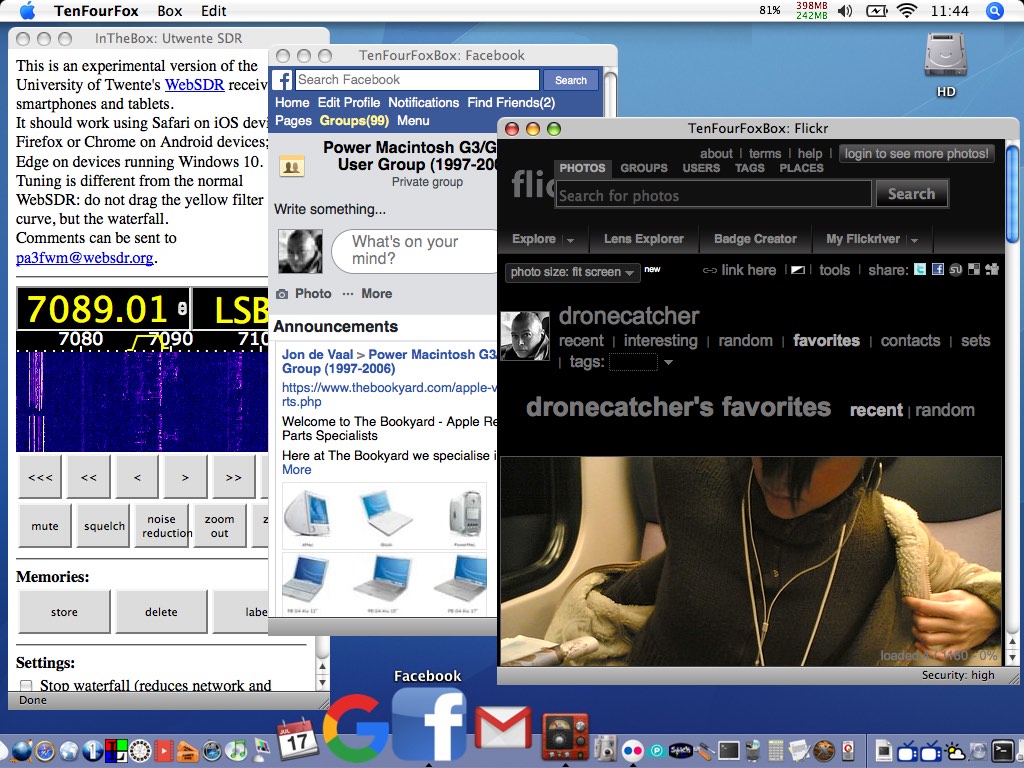This screenshot has width=1024, height=768.
Task: Open Lens Explorer in Flickr toolbar
Action: click(x=644, y=239)
